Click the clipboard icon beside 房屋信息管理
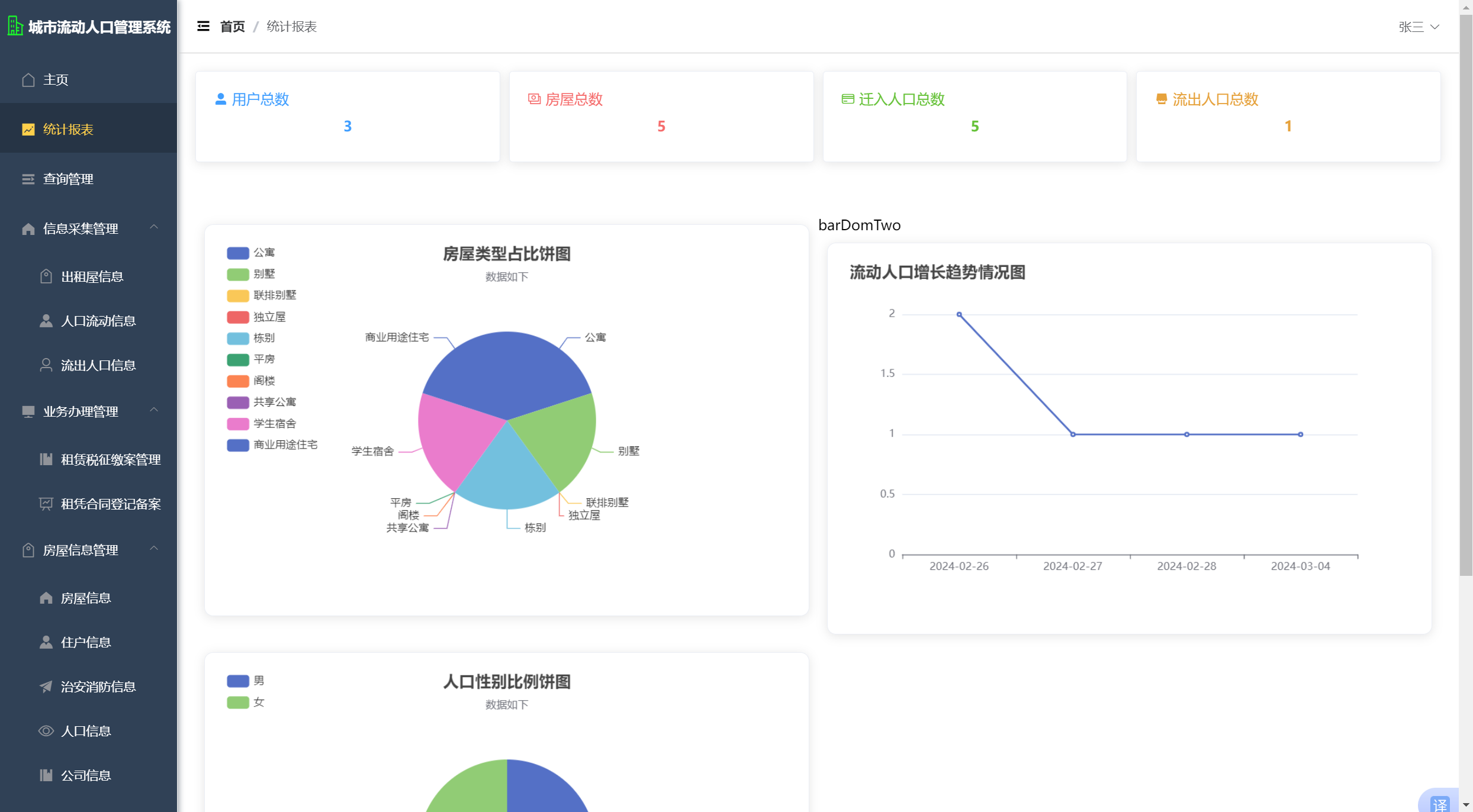Viewport: 1473px width, 812px height. [28, 550]
